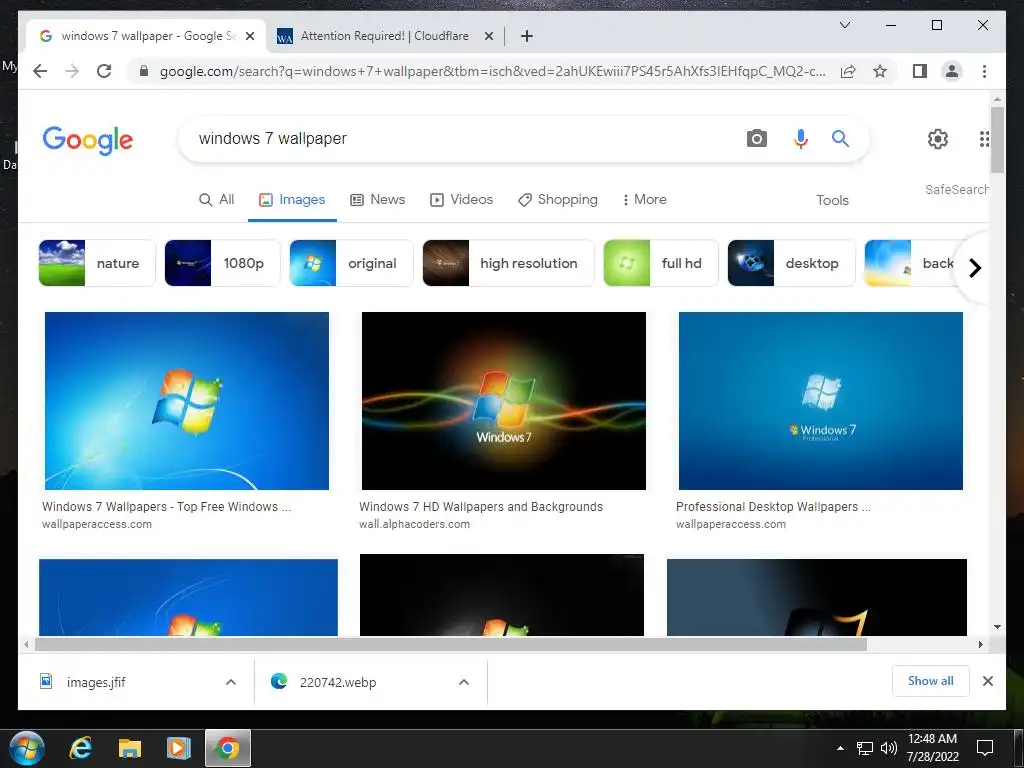The height and width of the screenshot is (768, 1024).
Task: Filter by the full hd chip
Action: tap(661, 263)
